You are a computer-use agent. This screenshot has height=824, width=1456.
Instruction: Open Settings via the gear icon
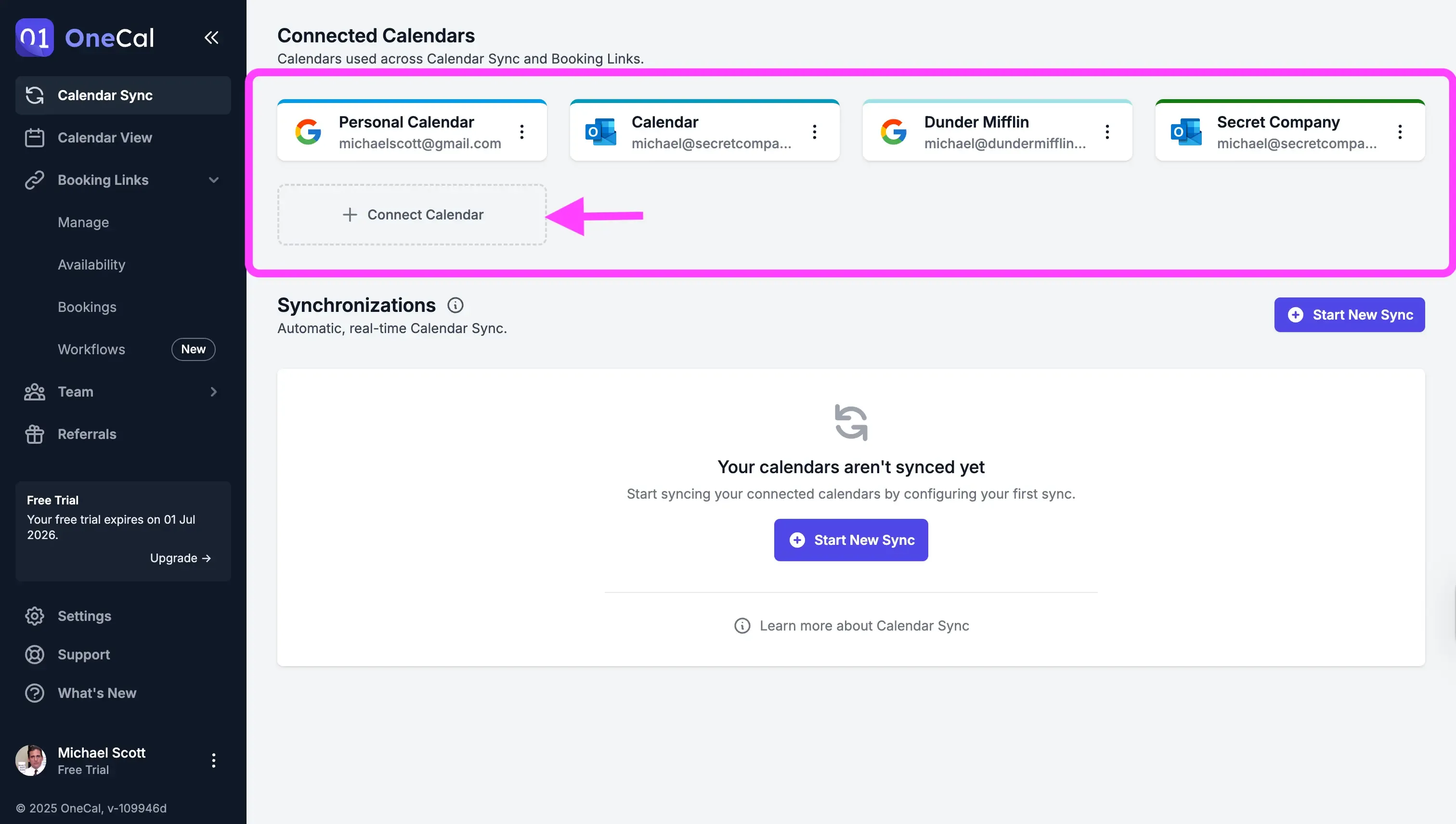[35, 616]
